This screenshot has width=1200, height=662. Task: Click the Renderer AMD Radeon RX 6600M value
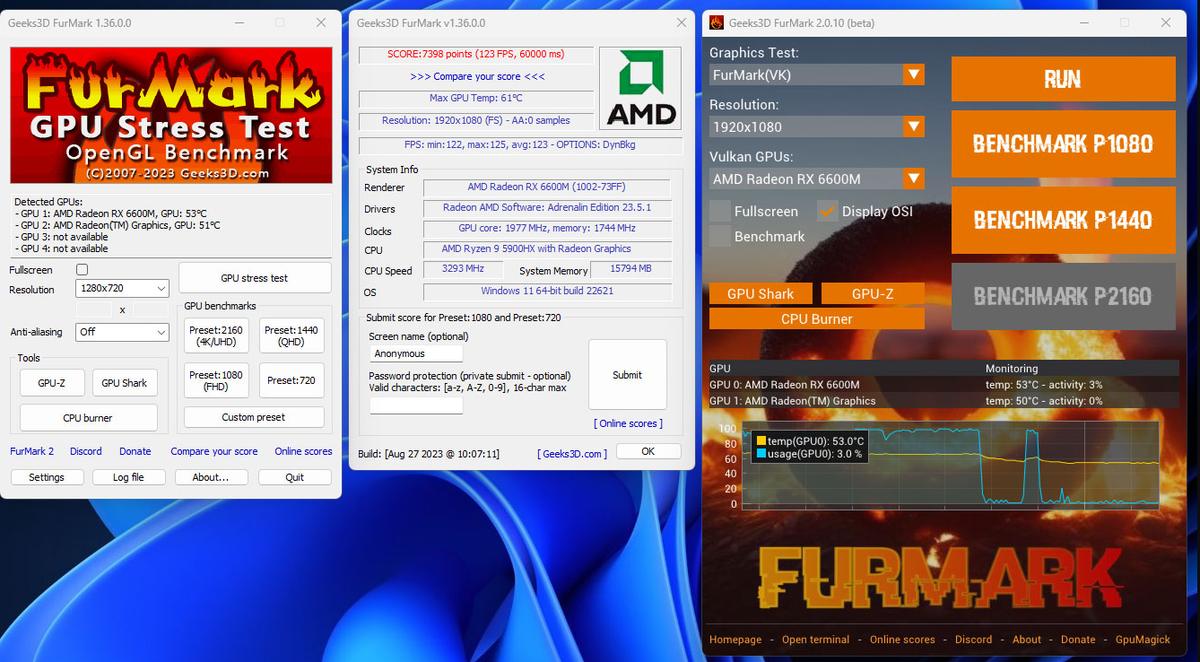pos(546,187)
